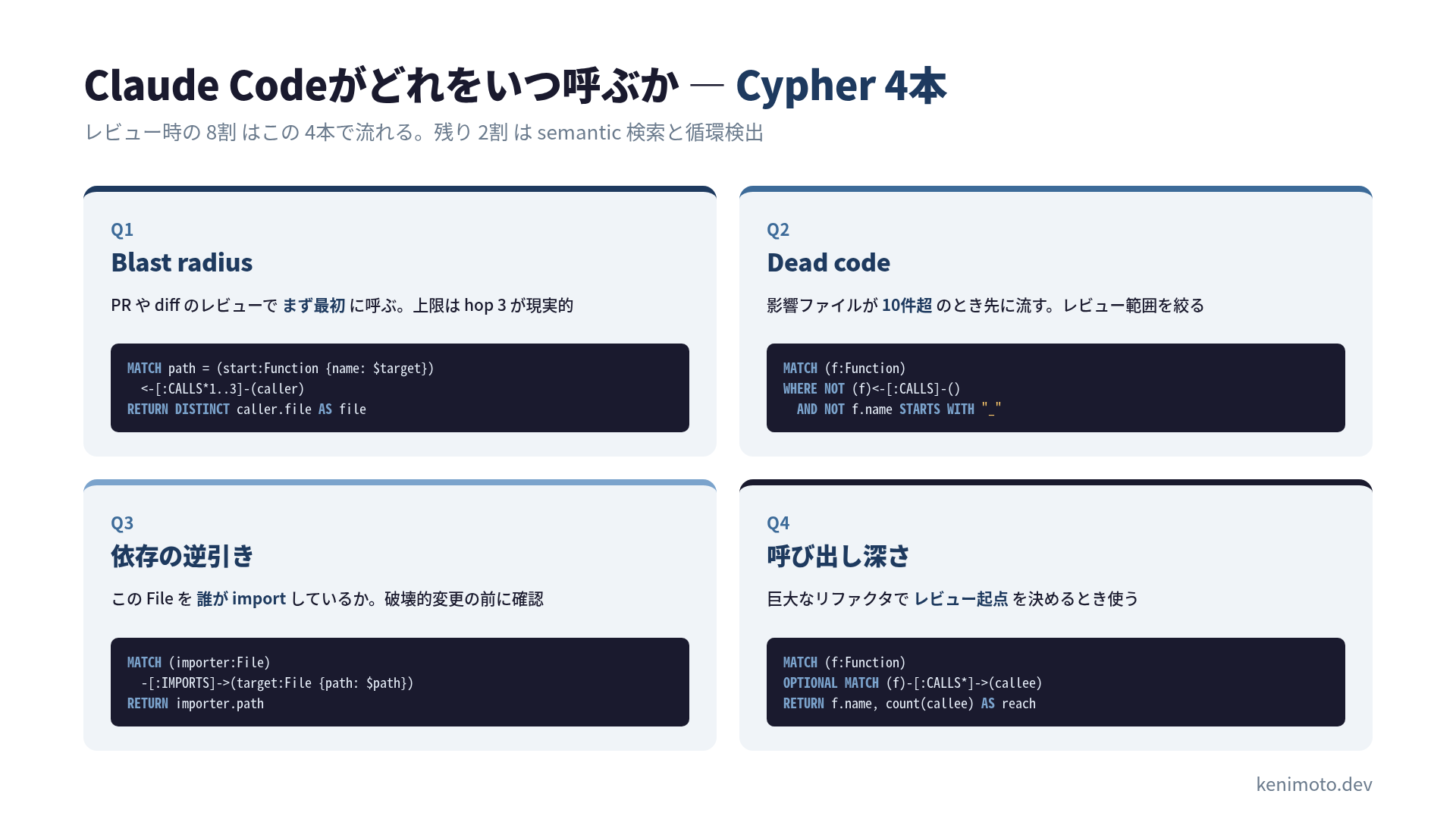Click the subtitle starting with 'レビュー時の 8割'
This screenshot has height=819, width=1456.
coord(424,133)
